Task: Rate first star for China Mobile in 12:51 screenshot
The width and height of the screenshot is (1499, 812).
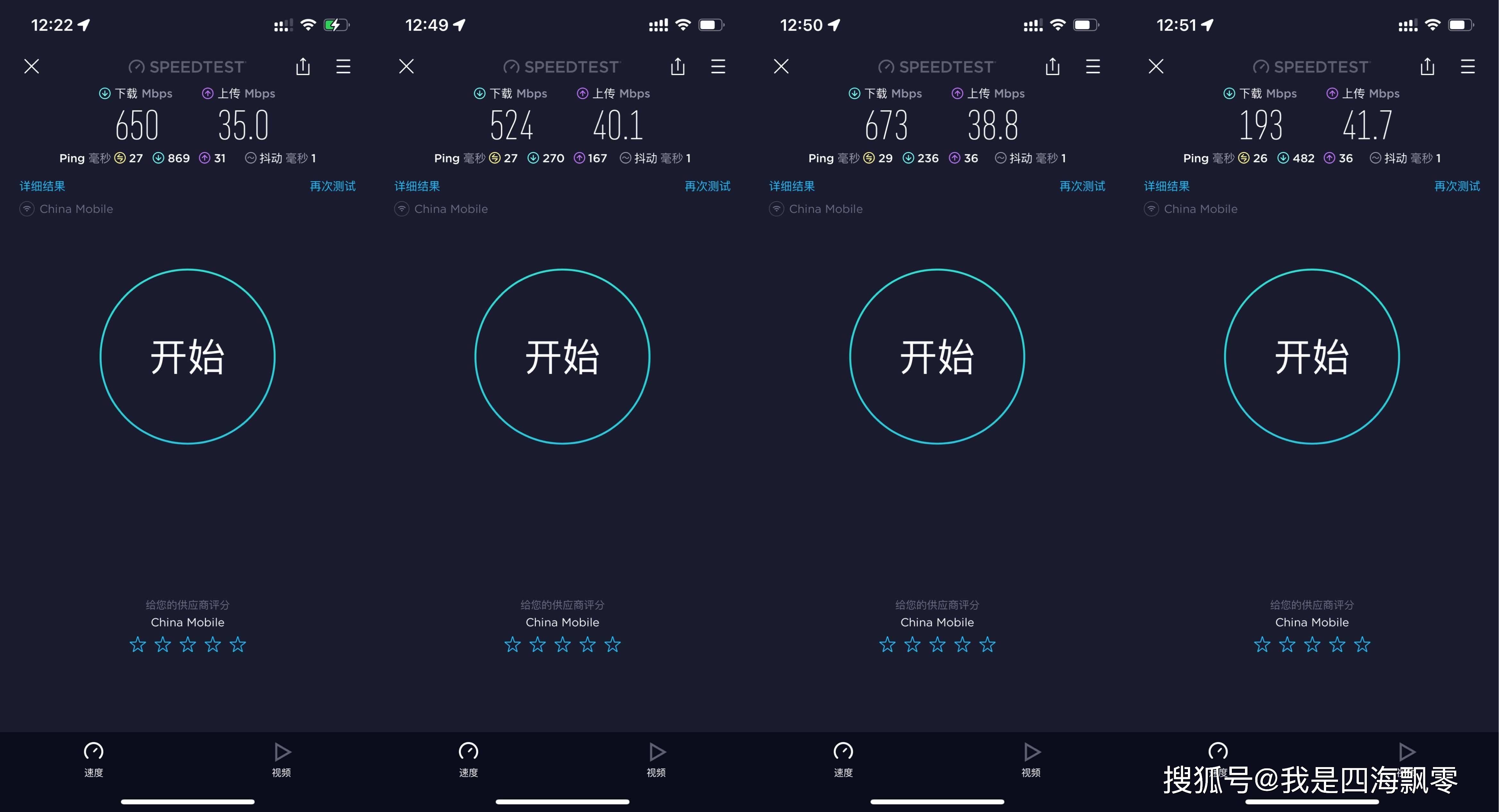Action: click(1262, 644)
